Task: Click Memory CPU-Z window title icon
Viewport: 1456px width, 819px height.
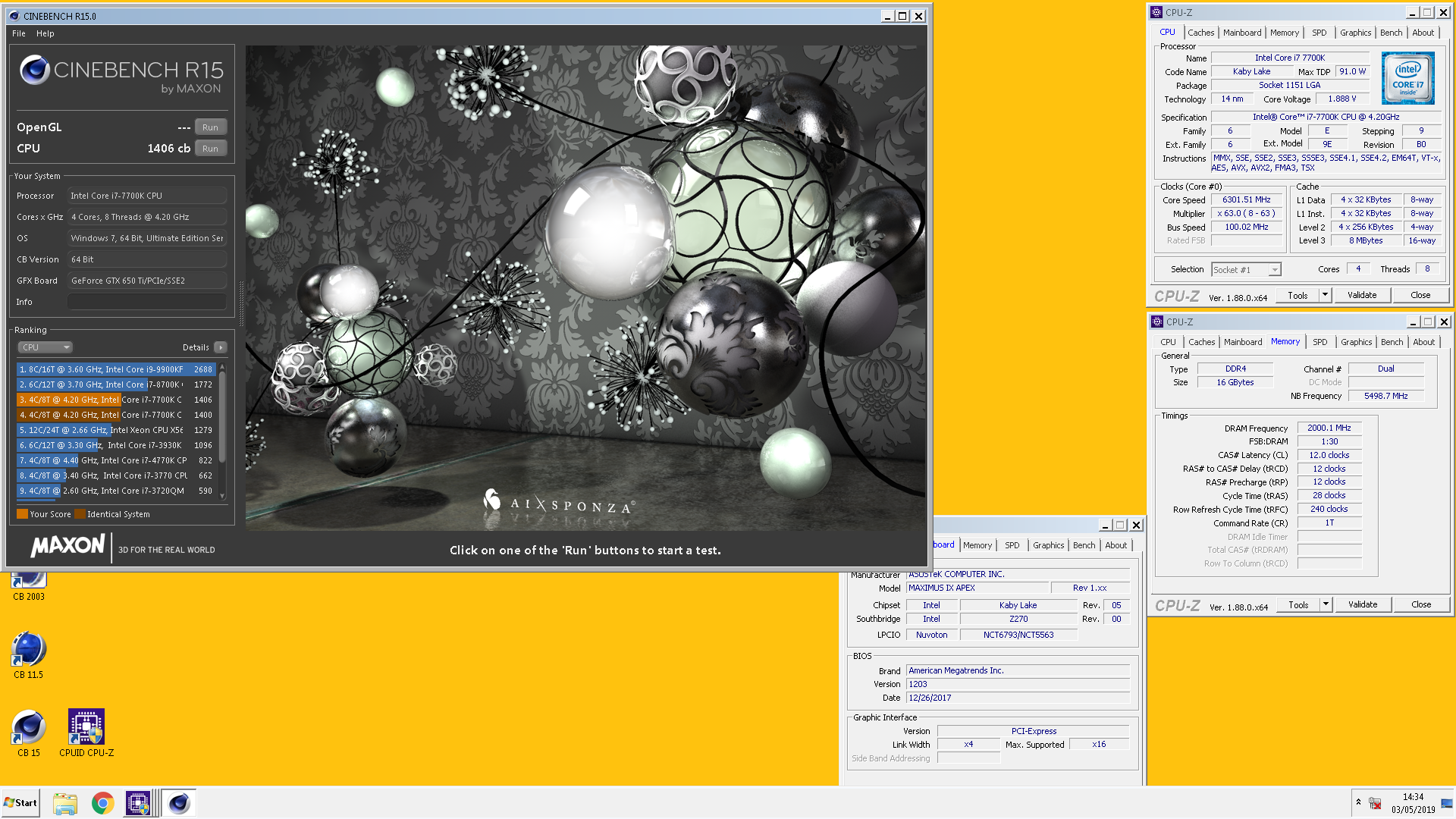Action: pos(1157,322)
